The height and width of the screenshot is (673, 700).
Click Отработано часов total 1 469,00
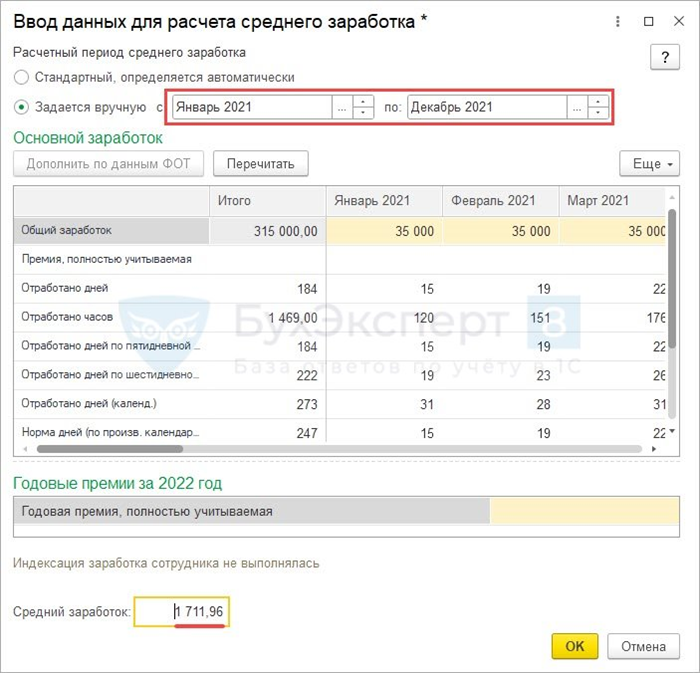coord(267,317)
